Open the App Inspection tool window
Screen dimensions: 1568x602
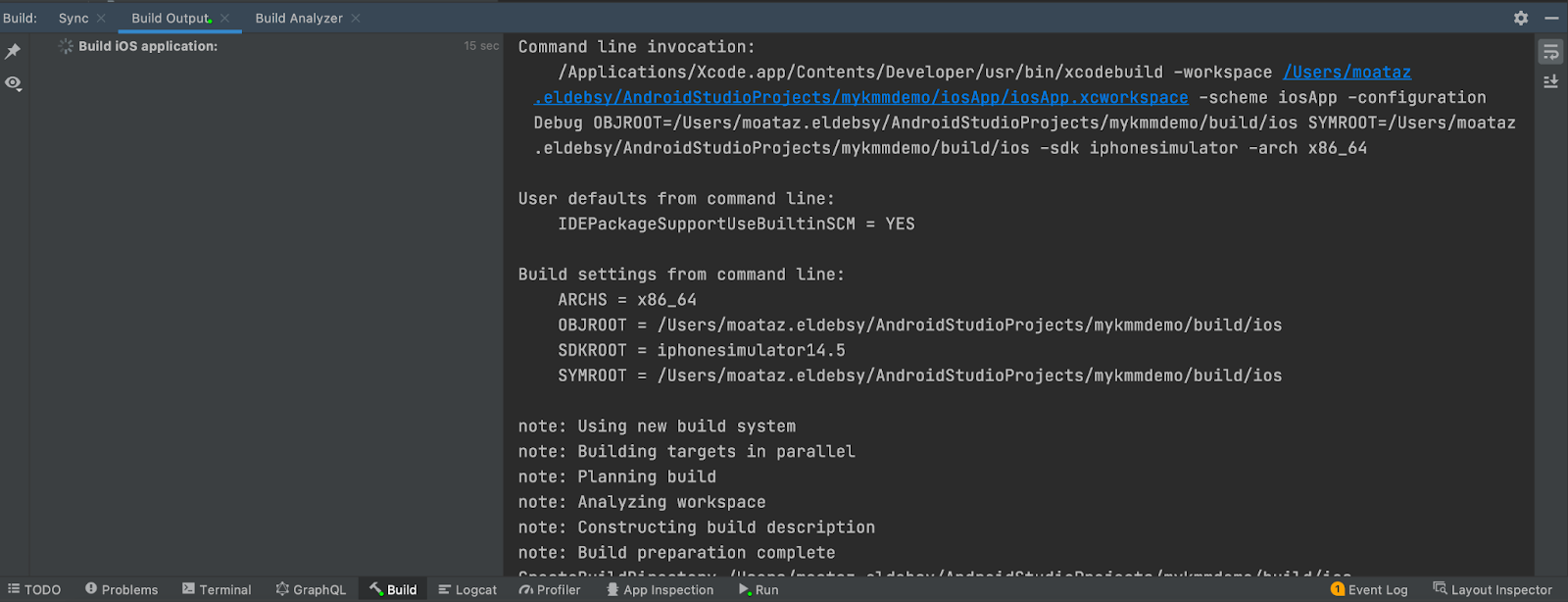coord(661,589)
